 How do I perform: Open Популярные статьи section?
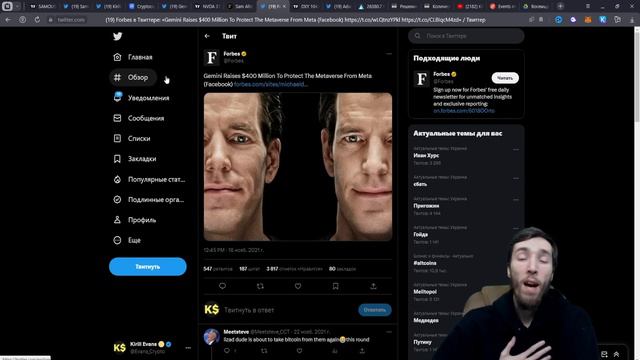(x=149, y=179)
